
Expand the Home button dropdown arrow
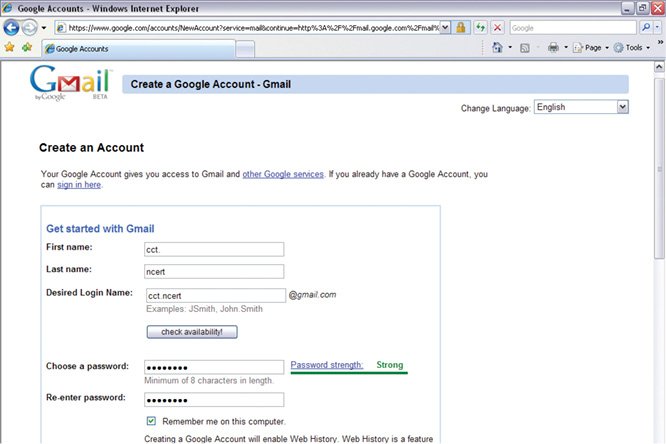click(x=510, y=48)
